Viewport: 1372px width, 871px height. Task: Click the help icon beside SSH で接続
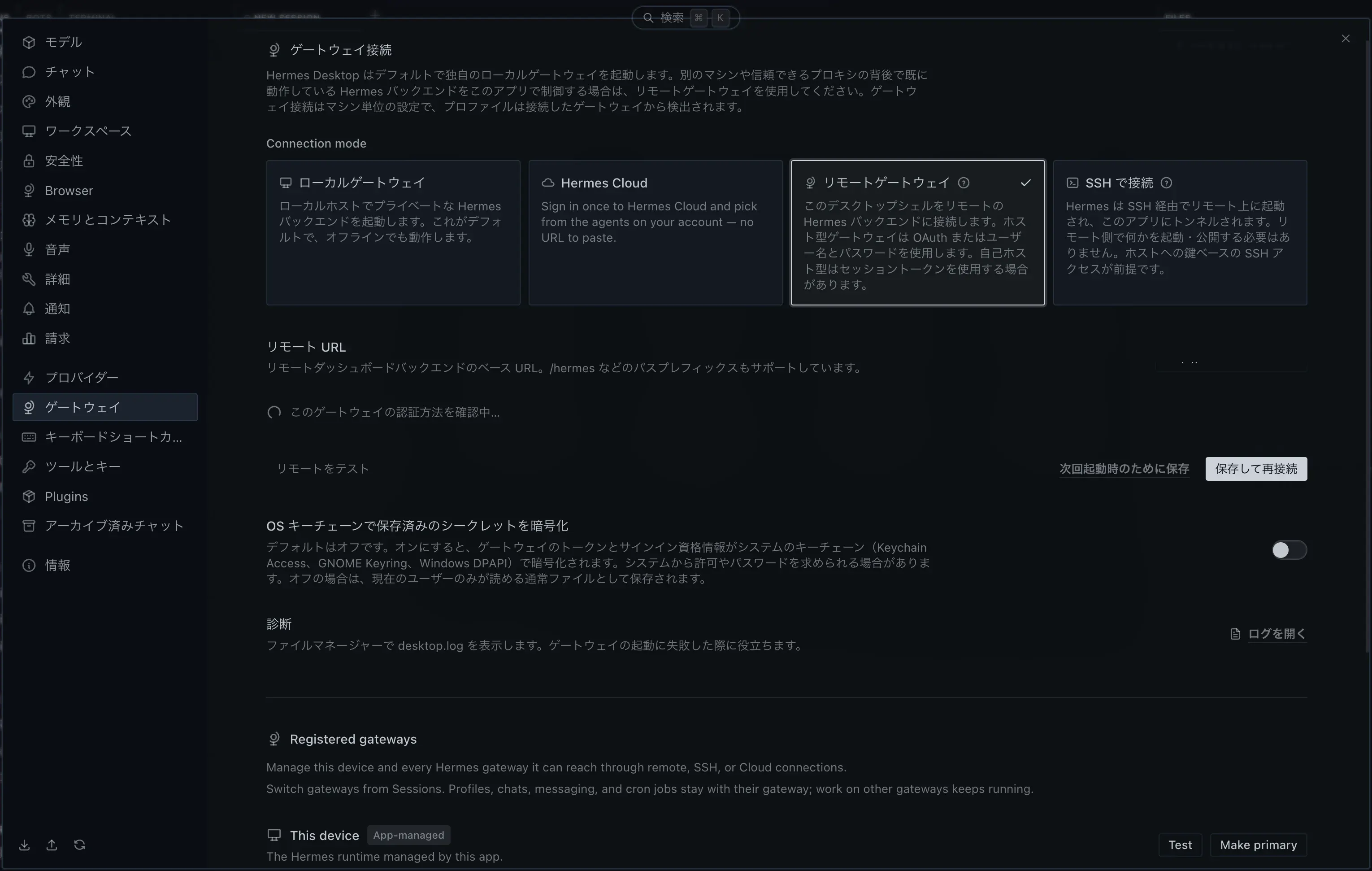1166,183
